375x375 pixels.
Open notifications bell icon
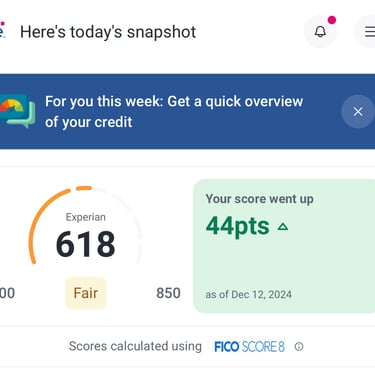coord(320,32)
